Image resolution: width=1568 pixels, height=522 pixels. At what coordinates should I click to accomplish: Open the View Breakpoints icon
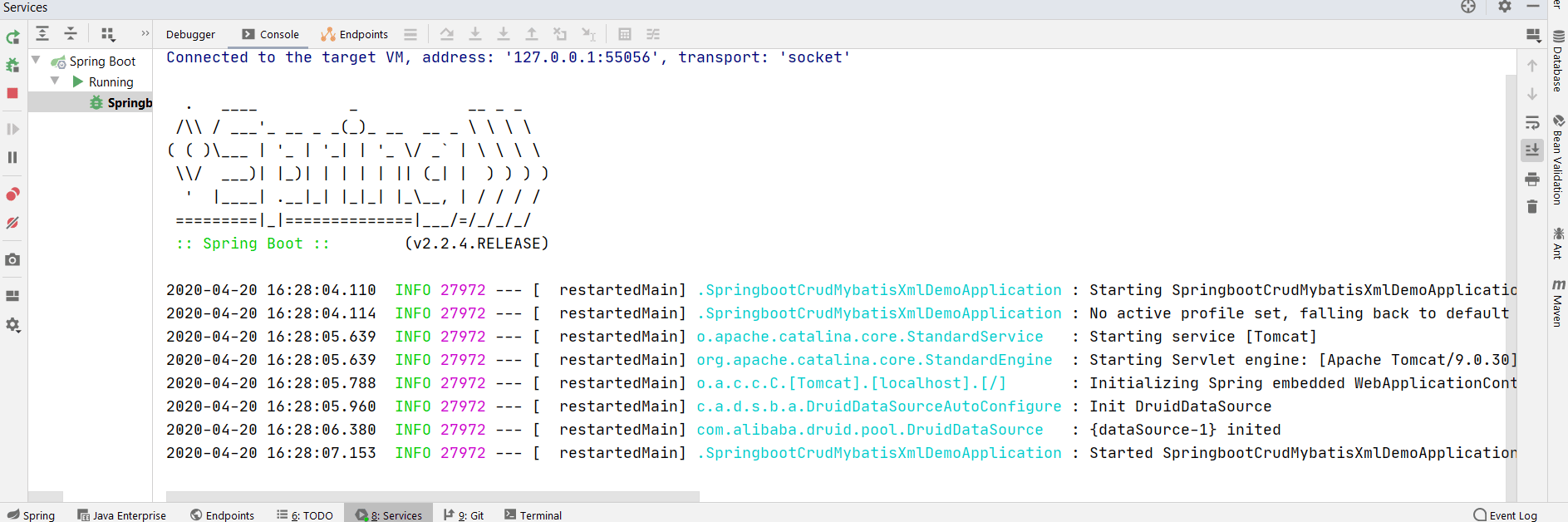[x=12, y=195]
